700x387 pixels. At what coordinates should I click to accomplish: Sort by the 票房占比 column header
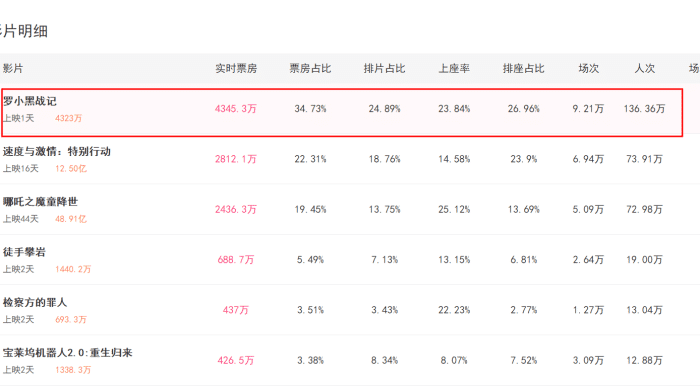310,69
